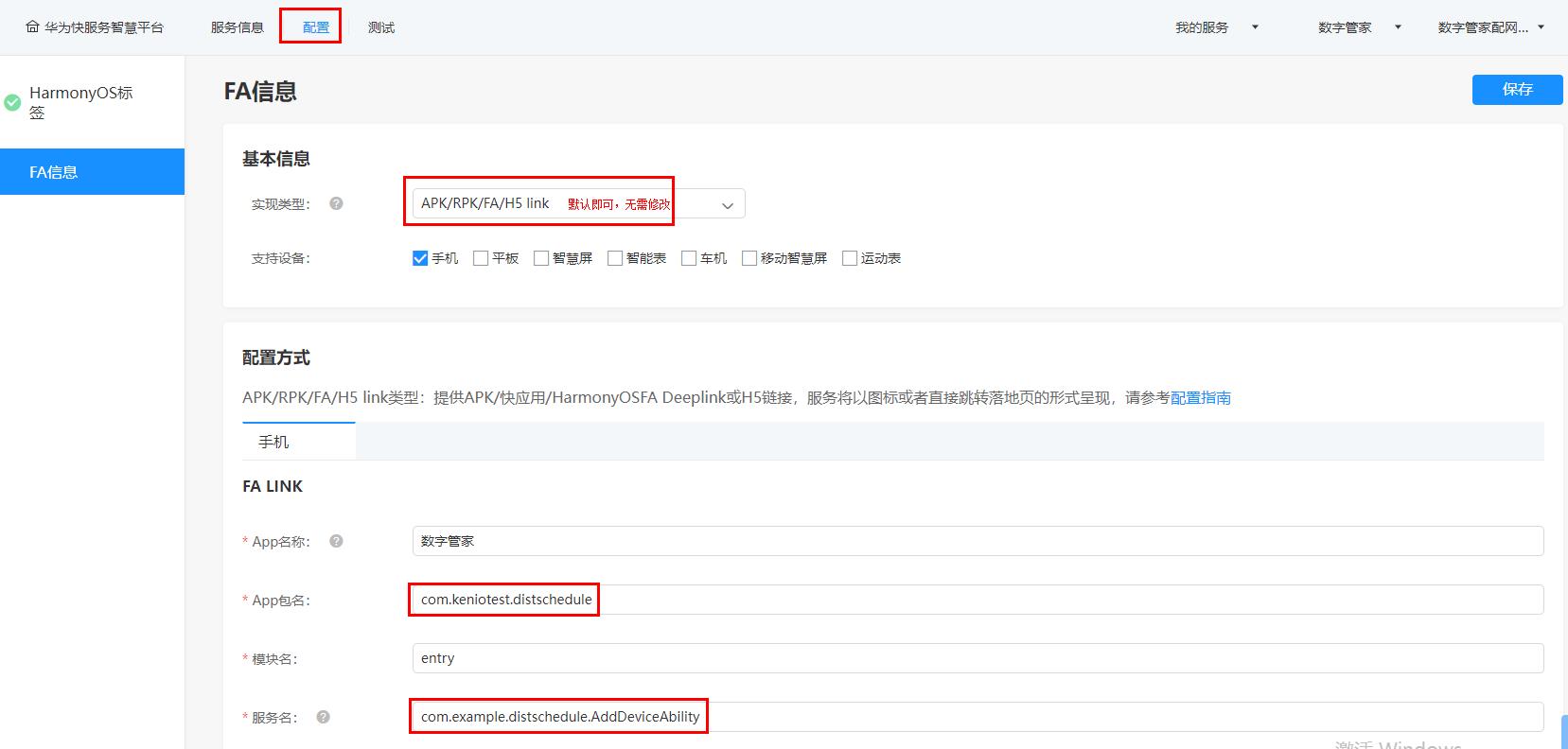Click the green check icon by HarmonyOS标签

tap(12, 102)
